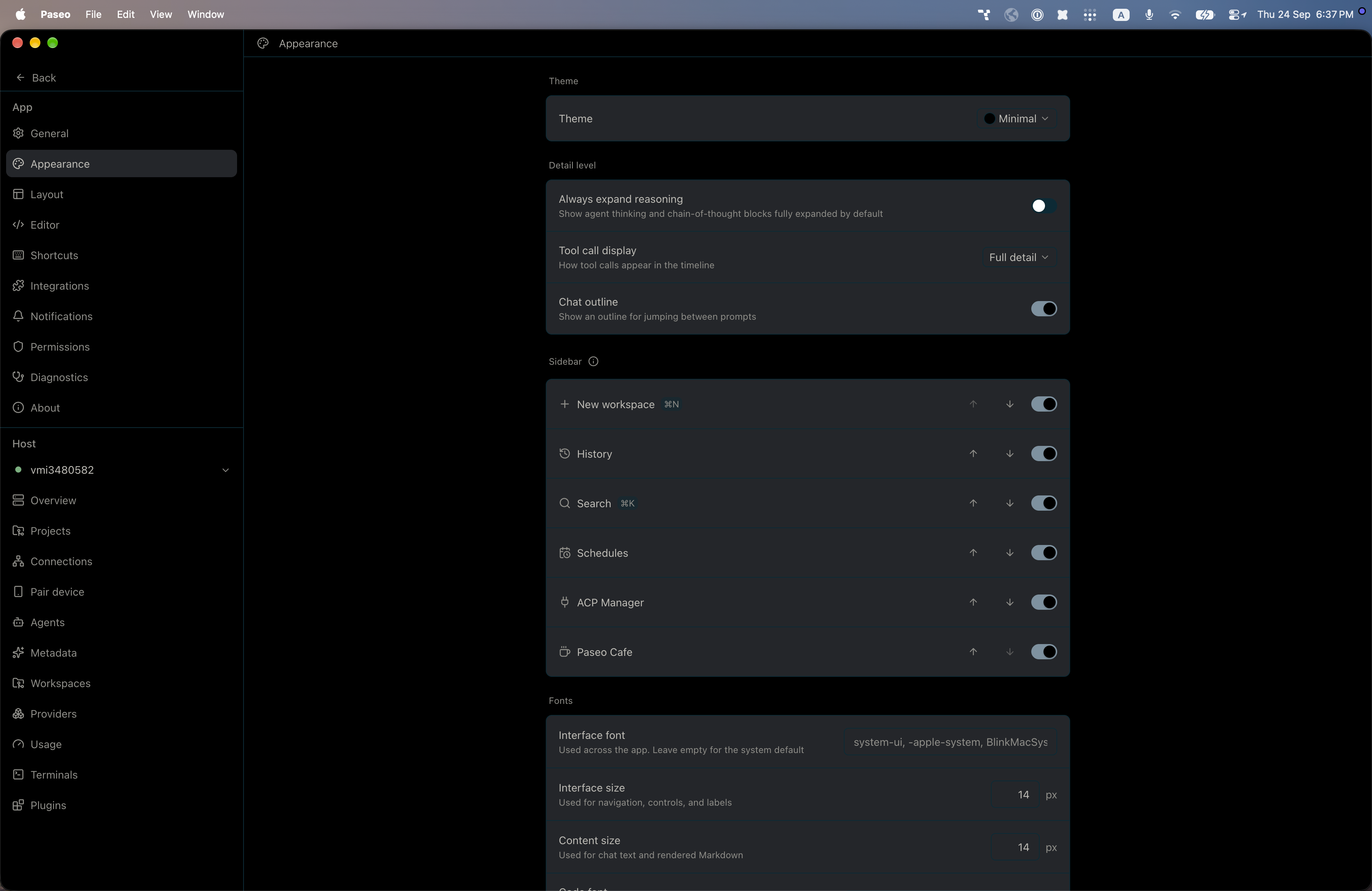Open Diagnostics settings page

(122, 377)
